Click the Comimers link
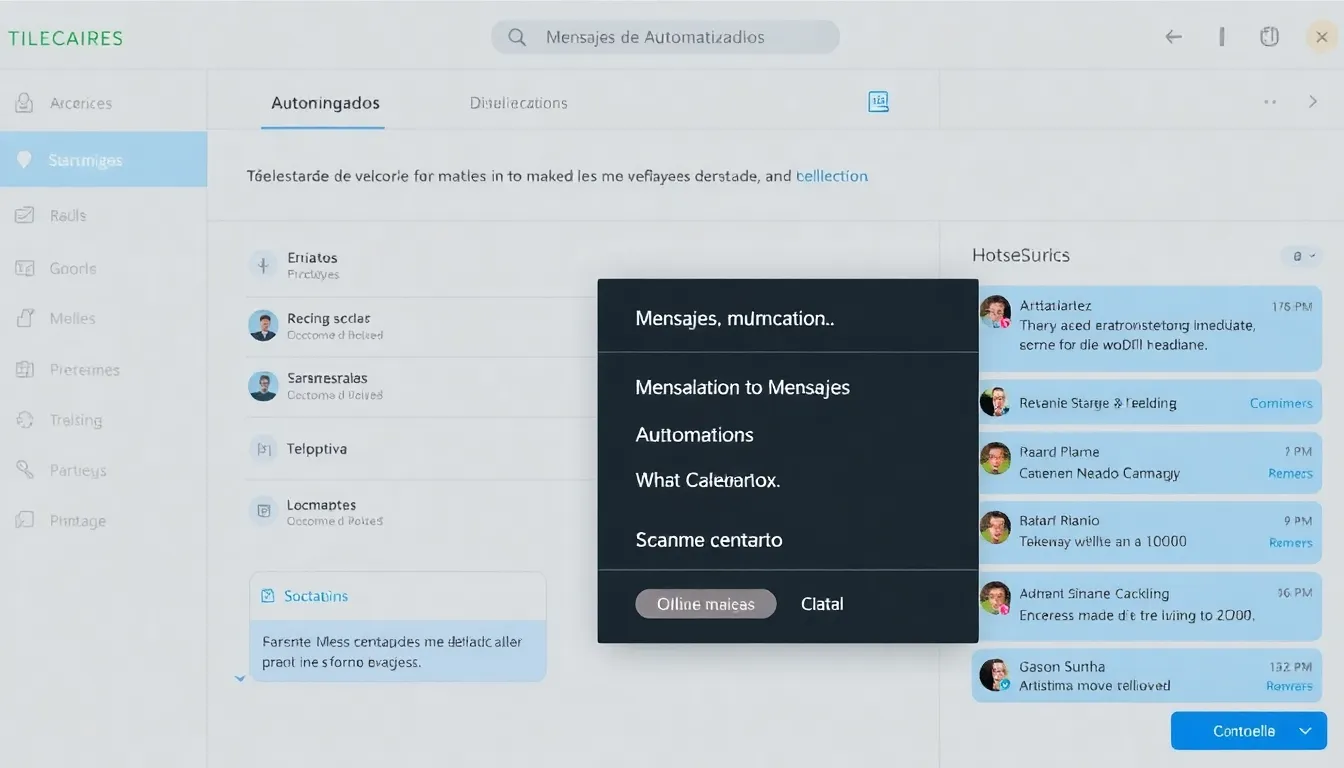This screenshot has height=768, width=1344. (x=1281, y=403)
